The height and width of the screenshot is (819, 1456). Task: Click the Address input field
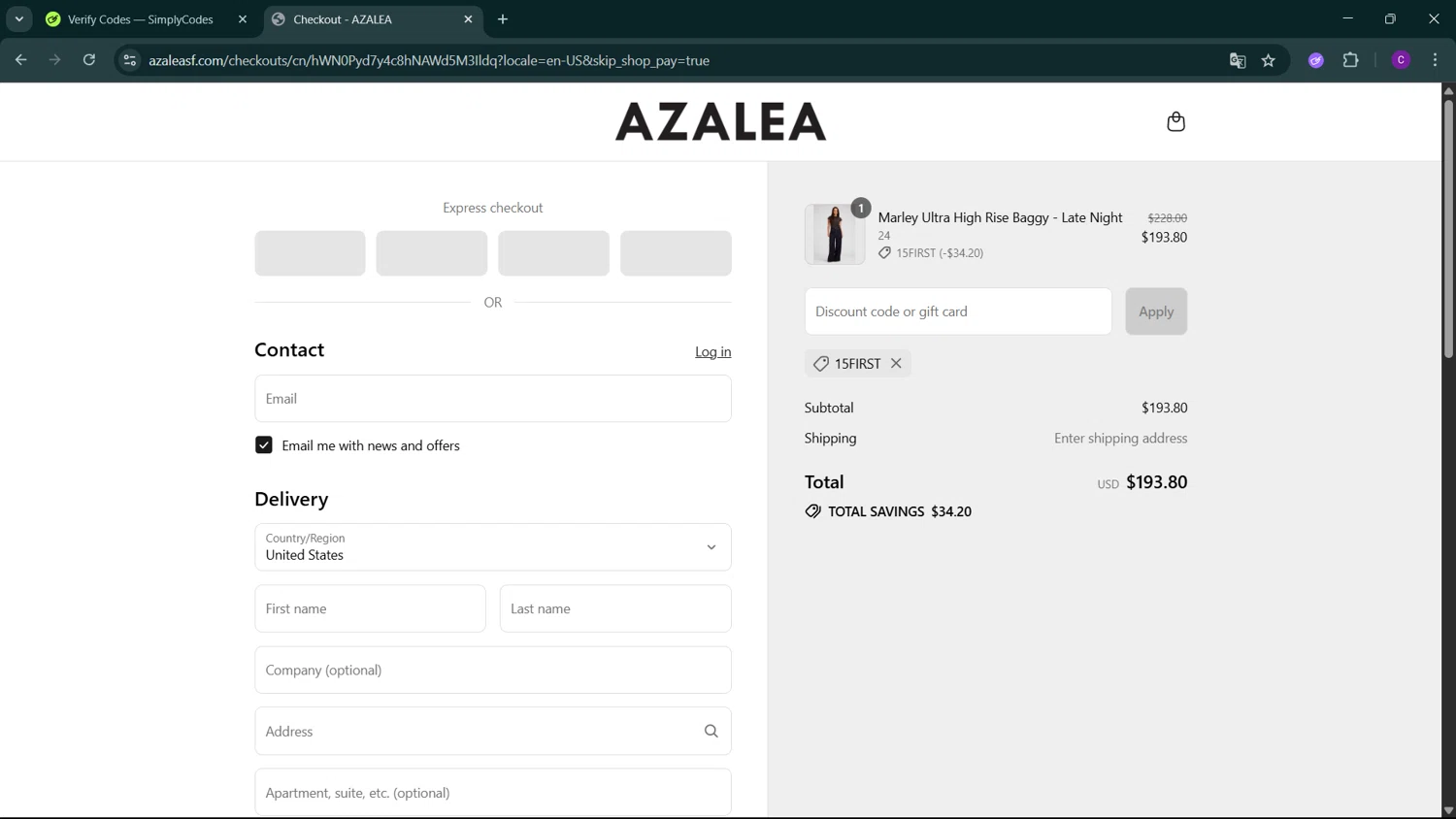(x=493, y=731)
